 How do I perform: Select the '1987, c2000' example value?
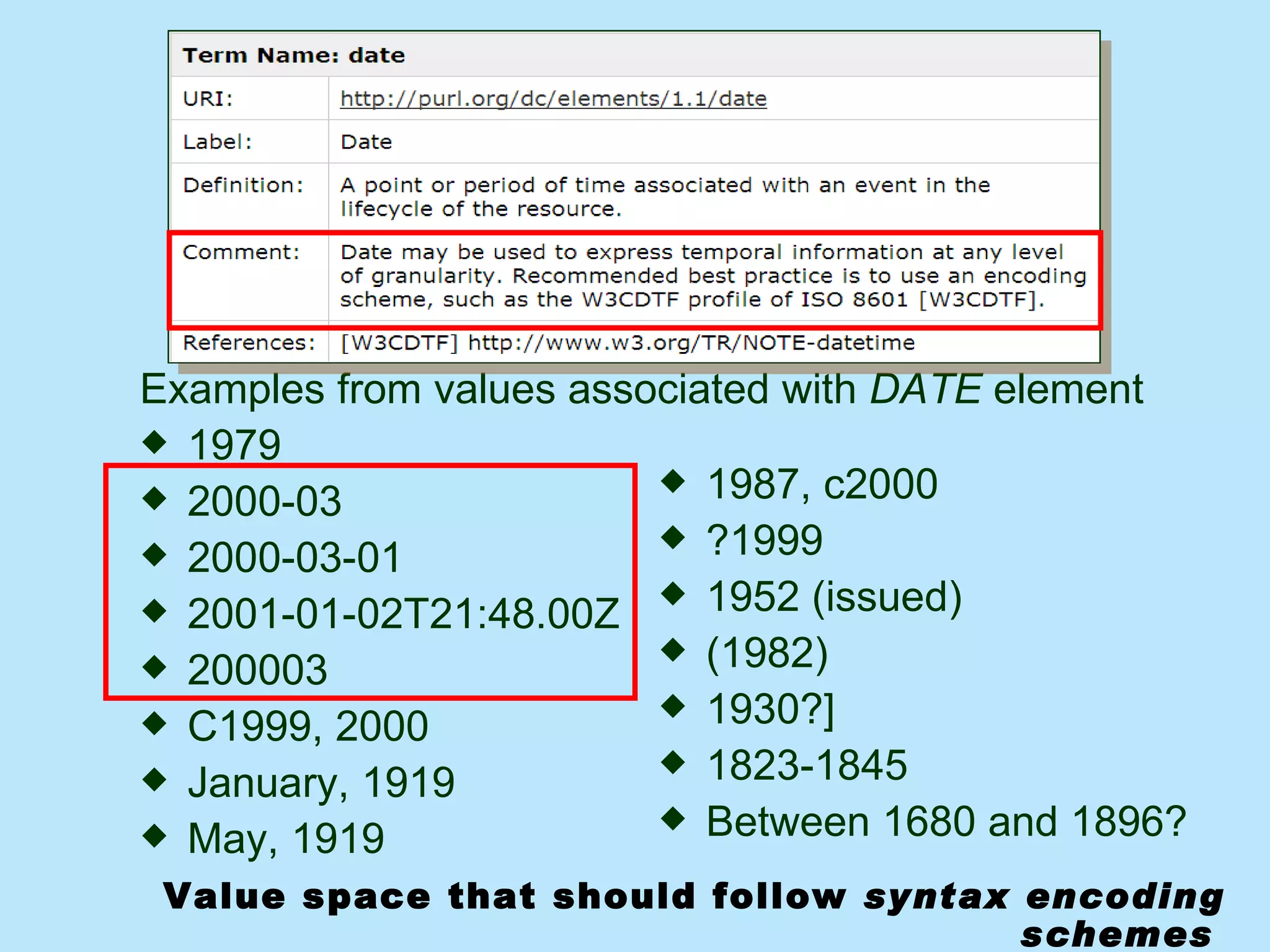[822, 484]
